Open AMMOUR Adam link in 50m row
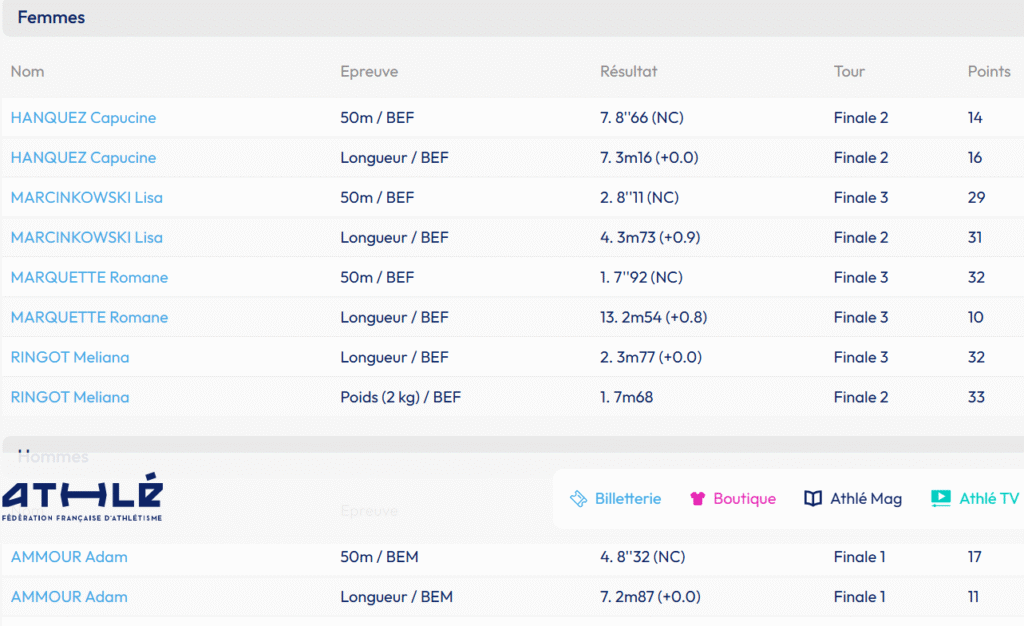This screenshot has height=626, width=1024. coord(69,557)
